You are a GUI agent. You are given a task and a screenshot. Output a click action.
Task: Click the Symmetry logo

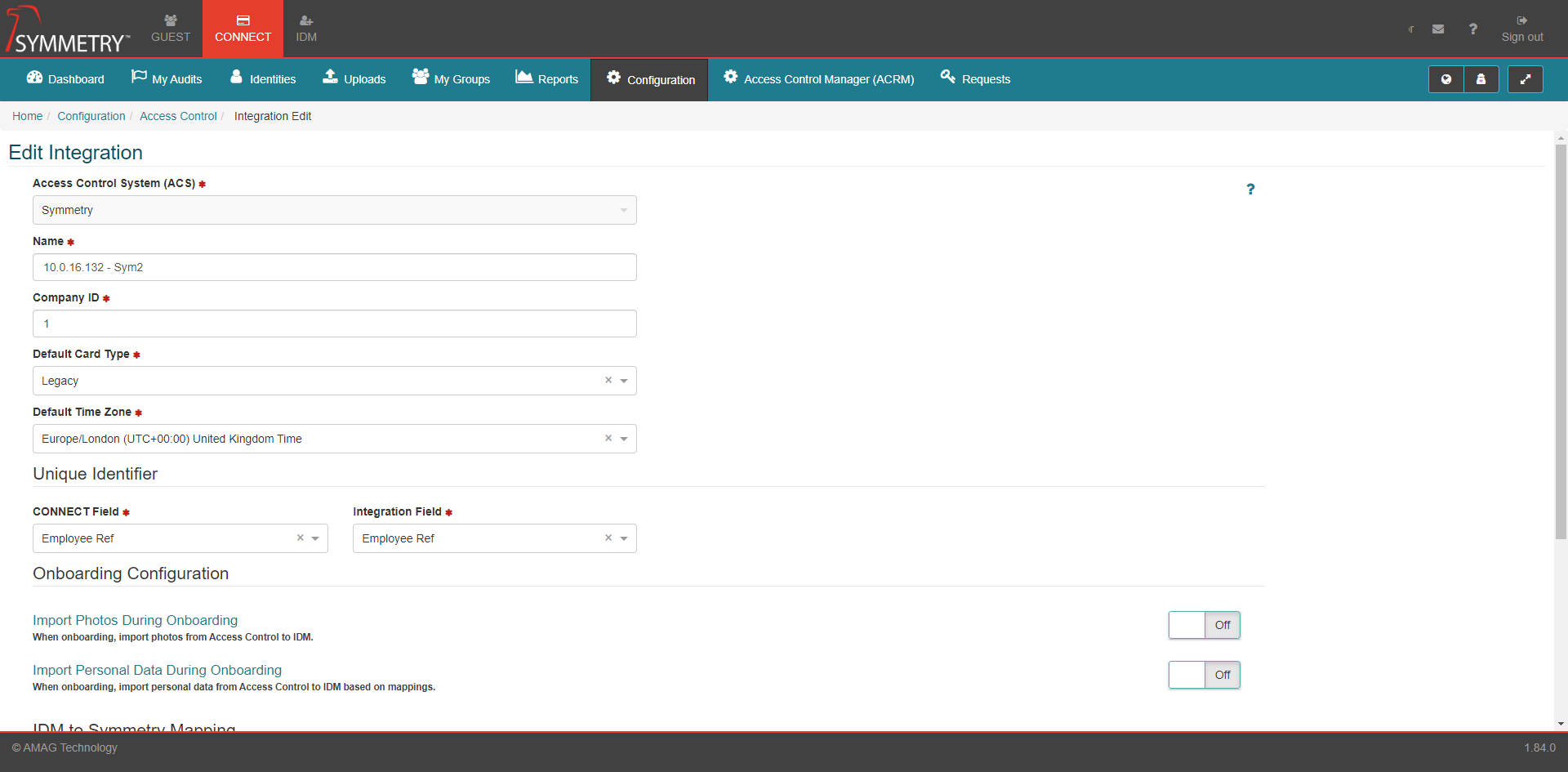(x=67, y=29)
